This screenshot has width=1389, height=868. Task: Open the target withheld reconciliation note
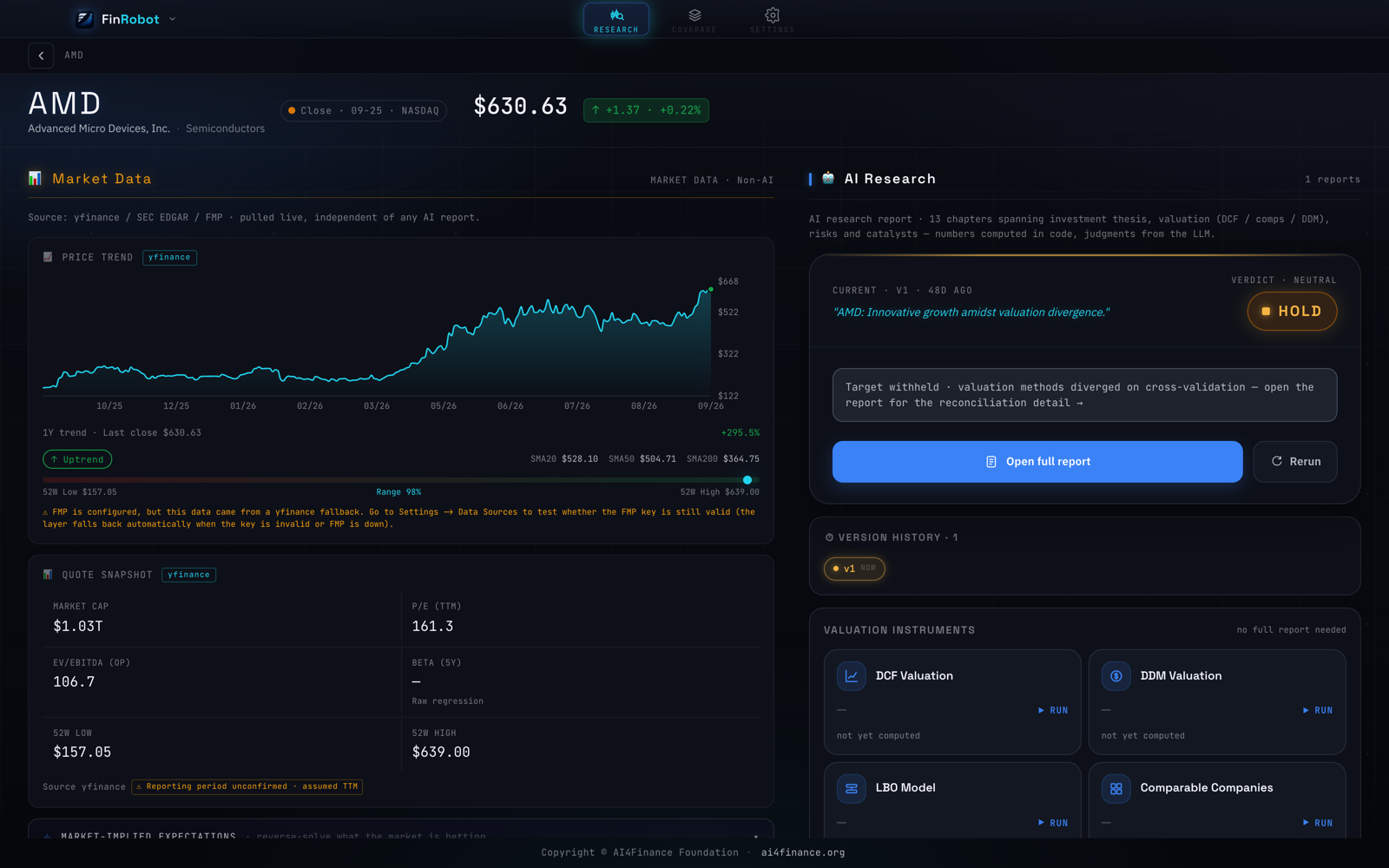1084,395
